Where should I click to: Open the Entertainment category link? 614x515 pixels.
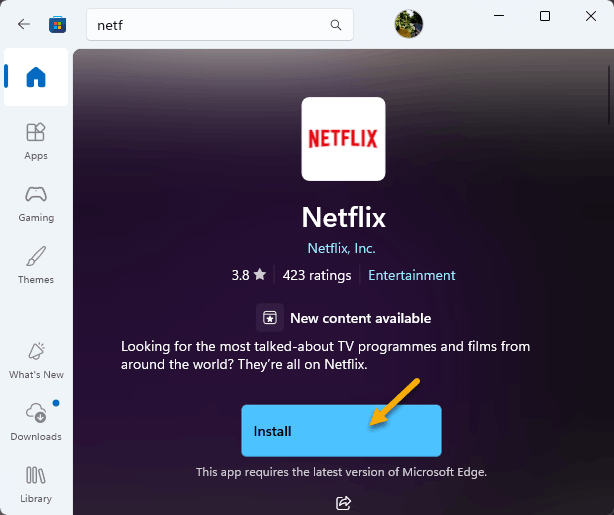pos(412,275)
